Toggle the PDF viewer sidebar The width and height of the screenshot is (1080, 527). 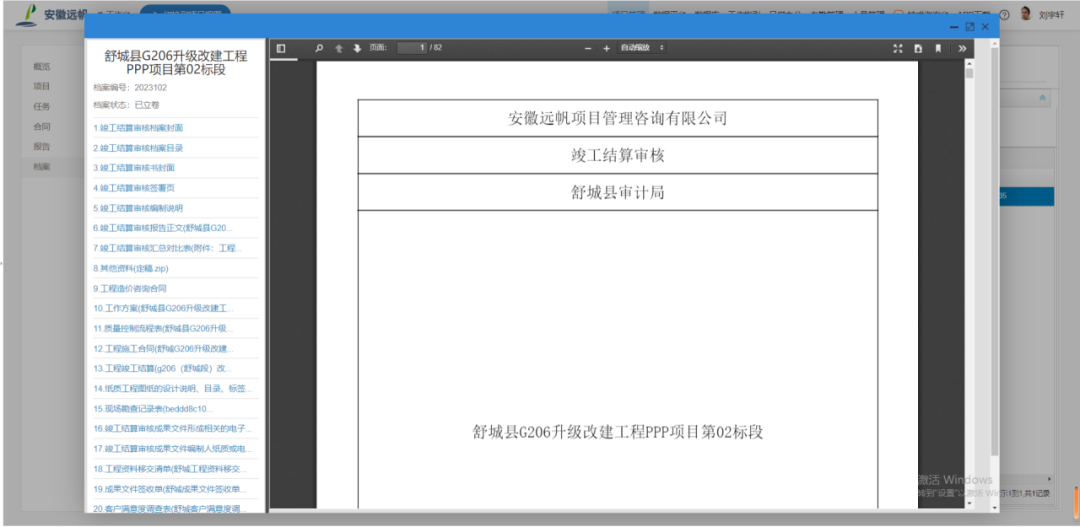(x=281, y=48)
